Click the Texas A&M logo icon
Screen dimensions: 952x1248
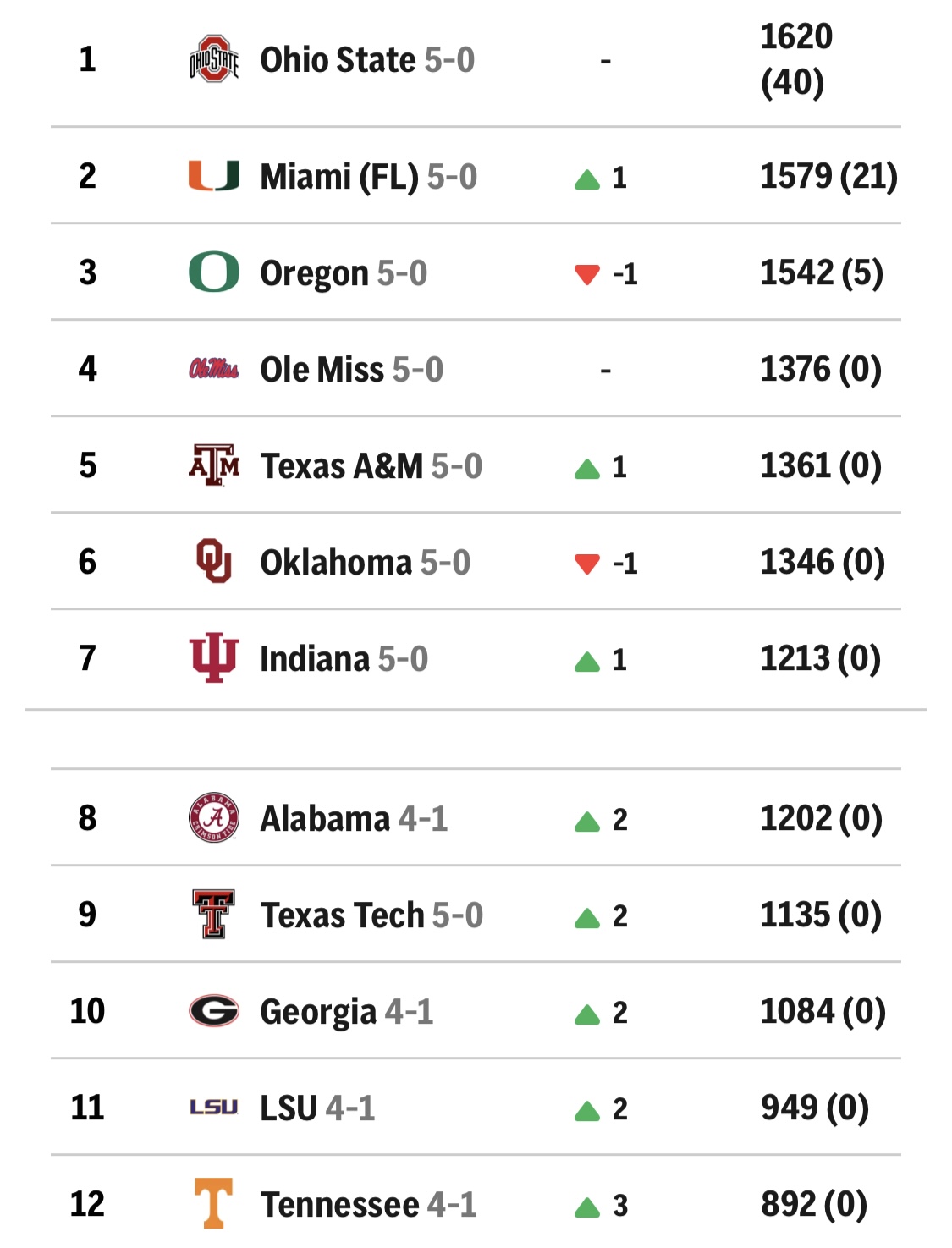[214, 465]
